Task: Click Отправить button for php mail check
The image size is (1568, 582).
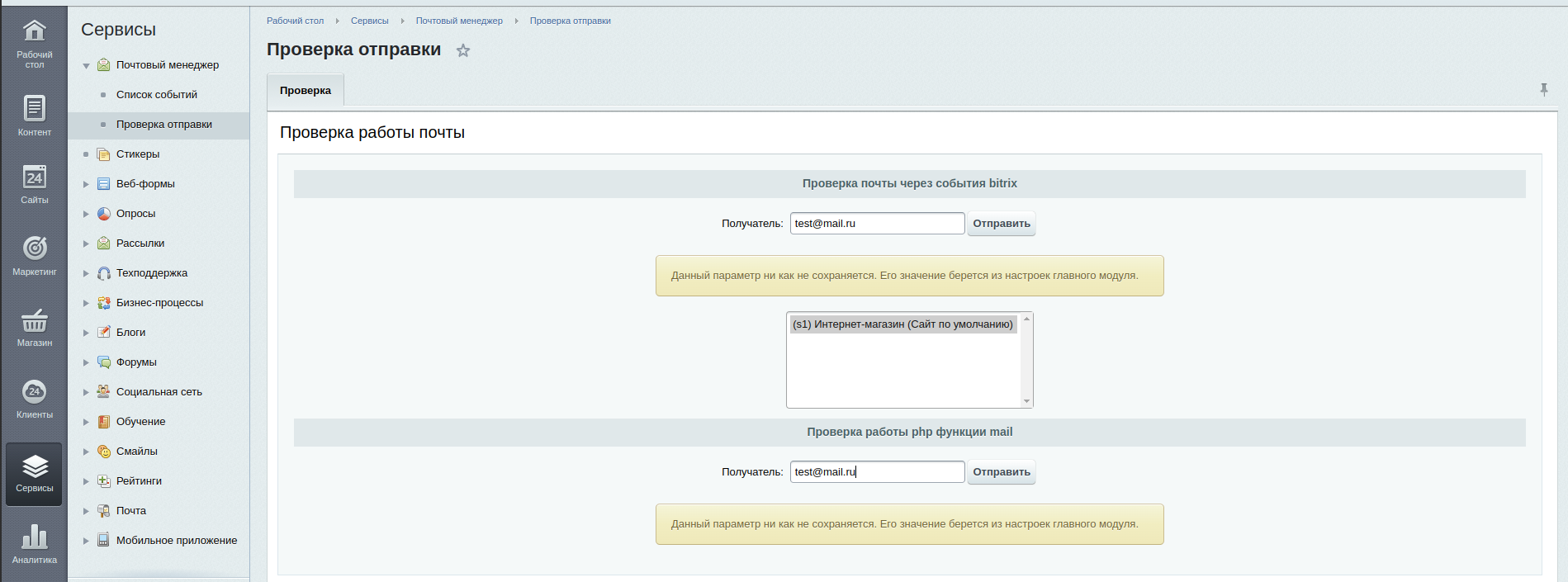Action: click(x=1001, y=472)
